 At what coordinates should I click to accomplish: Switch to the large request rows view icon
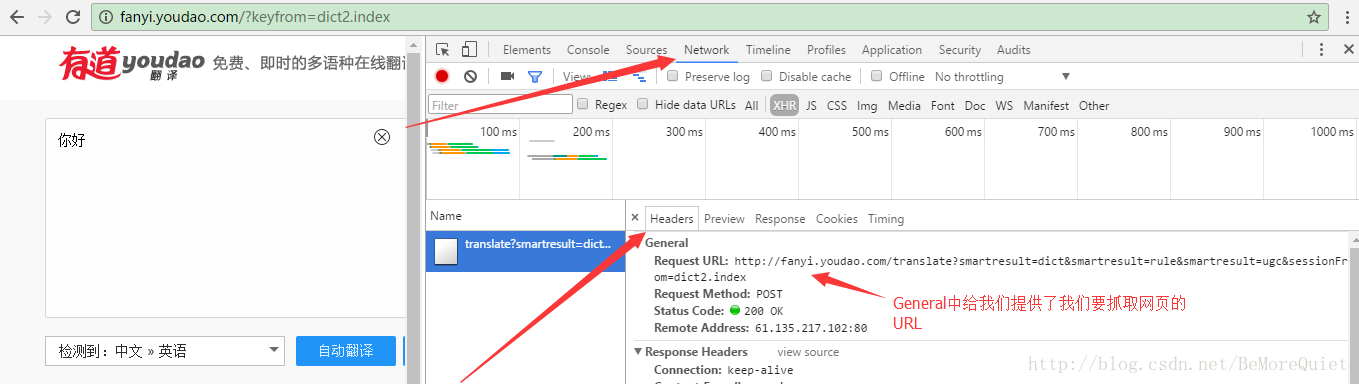[x=610, y=76]
